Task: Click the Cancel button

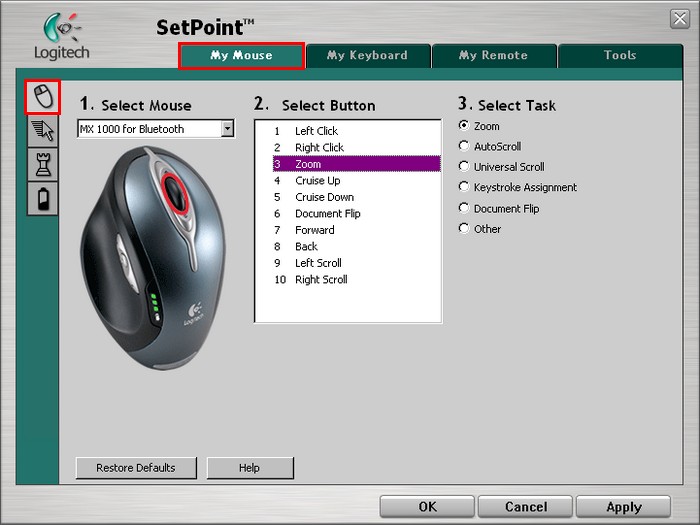Action: pyautogui.click(x=525, y=507)
